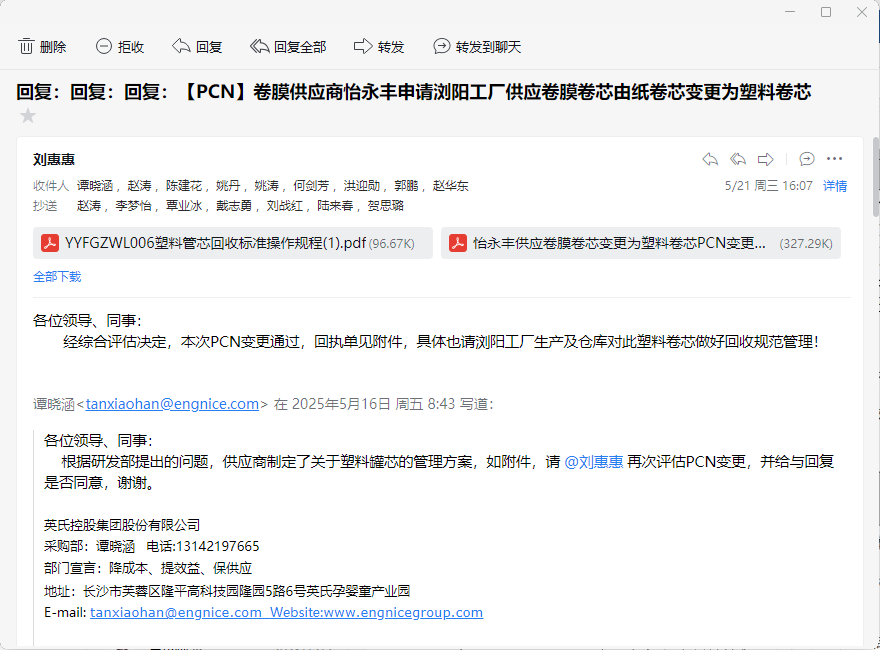Star this email with the star icon

point(28,116)
